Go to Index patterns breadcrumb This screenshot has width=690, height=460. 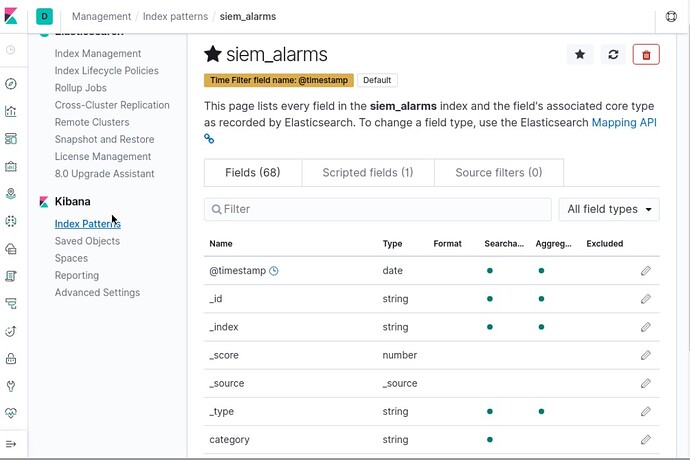pyautogui.click(x=175, y=16)
